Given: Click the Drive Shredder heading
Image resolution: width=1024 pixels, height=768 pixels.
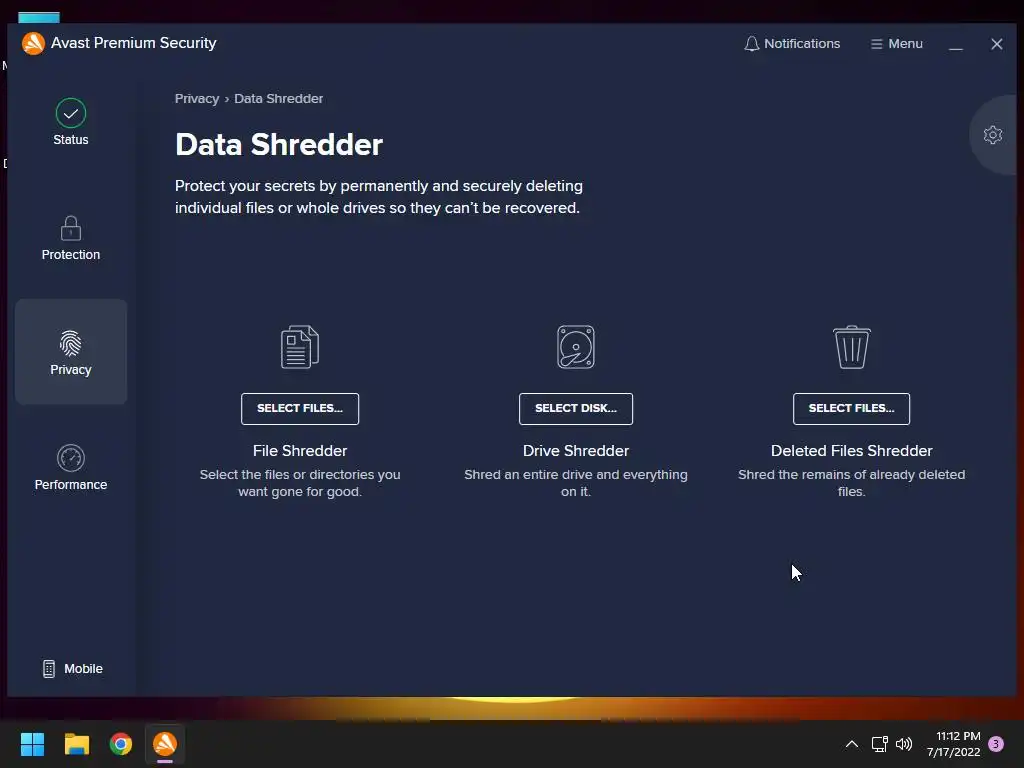Looking at the screenshot, I should [576, 451].
